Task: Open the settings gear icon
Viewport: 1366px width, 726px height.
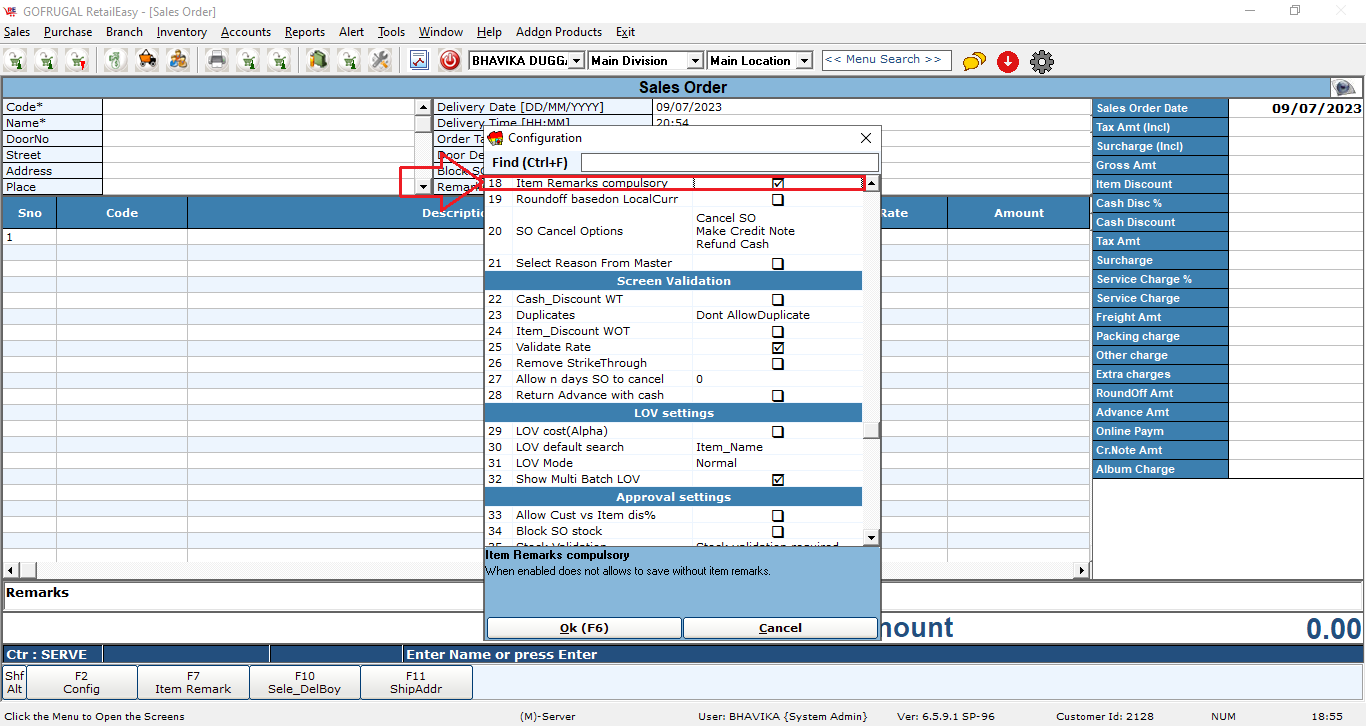Action: (1041, 62)
